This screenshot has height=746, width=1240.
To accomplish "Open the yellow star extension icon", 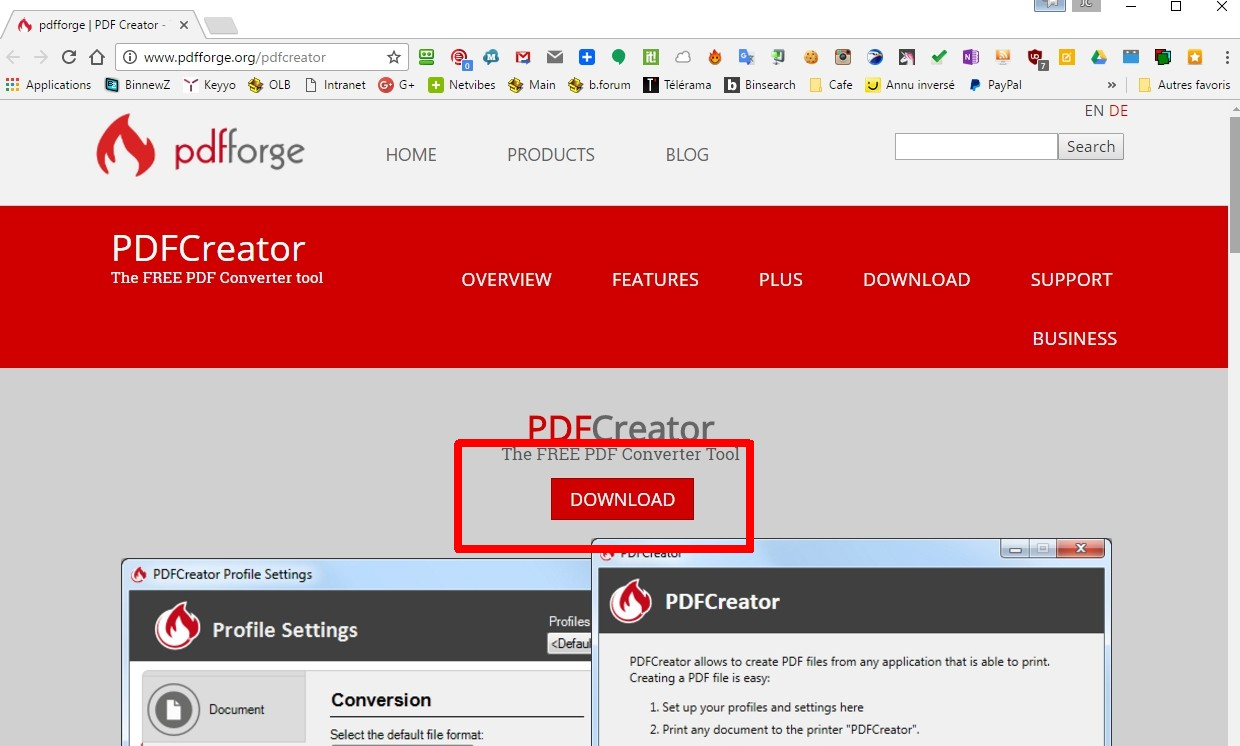I will coord(1194,57).
